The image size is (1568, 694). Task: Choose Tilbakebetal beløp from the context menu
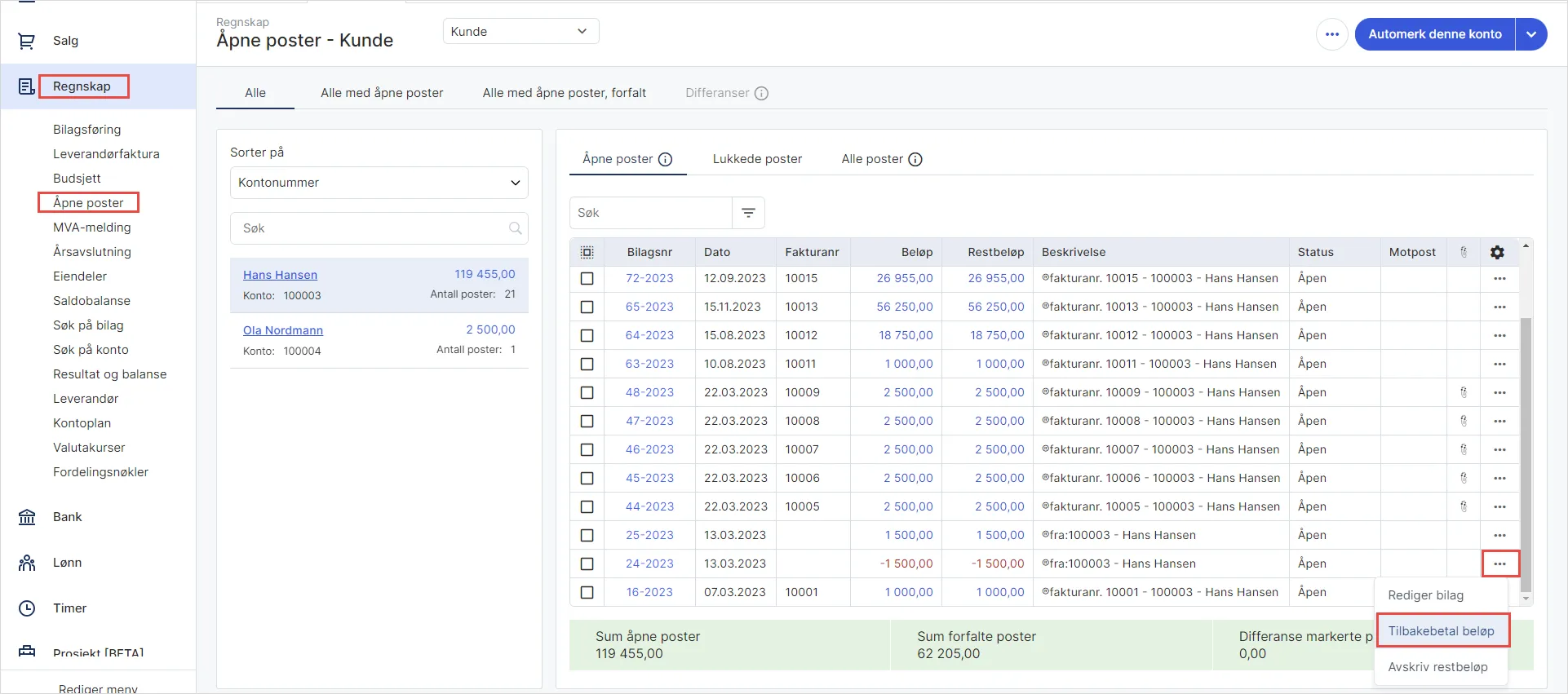coord(1442,631)
